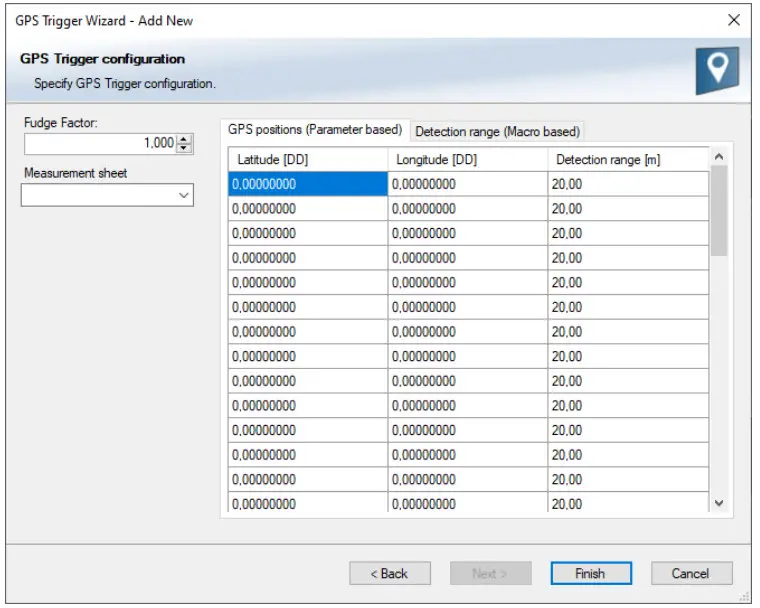Screen dimensions: 760x608
Task: Increase Fudge Factor with the up arrow
Action: click(x=184, y=139)
